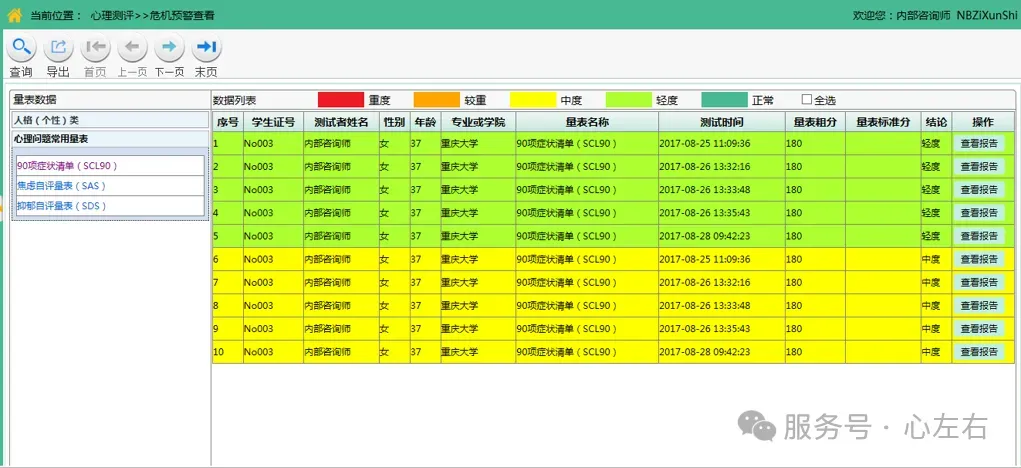This screenshot has height=468, width=1021.
Task: Click the 导出 export icon
Action: coord(59,48)
